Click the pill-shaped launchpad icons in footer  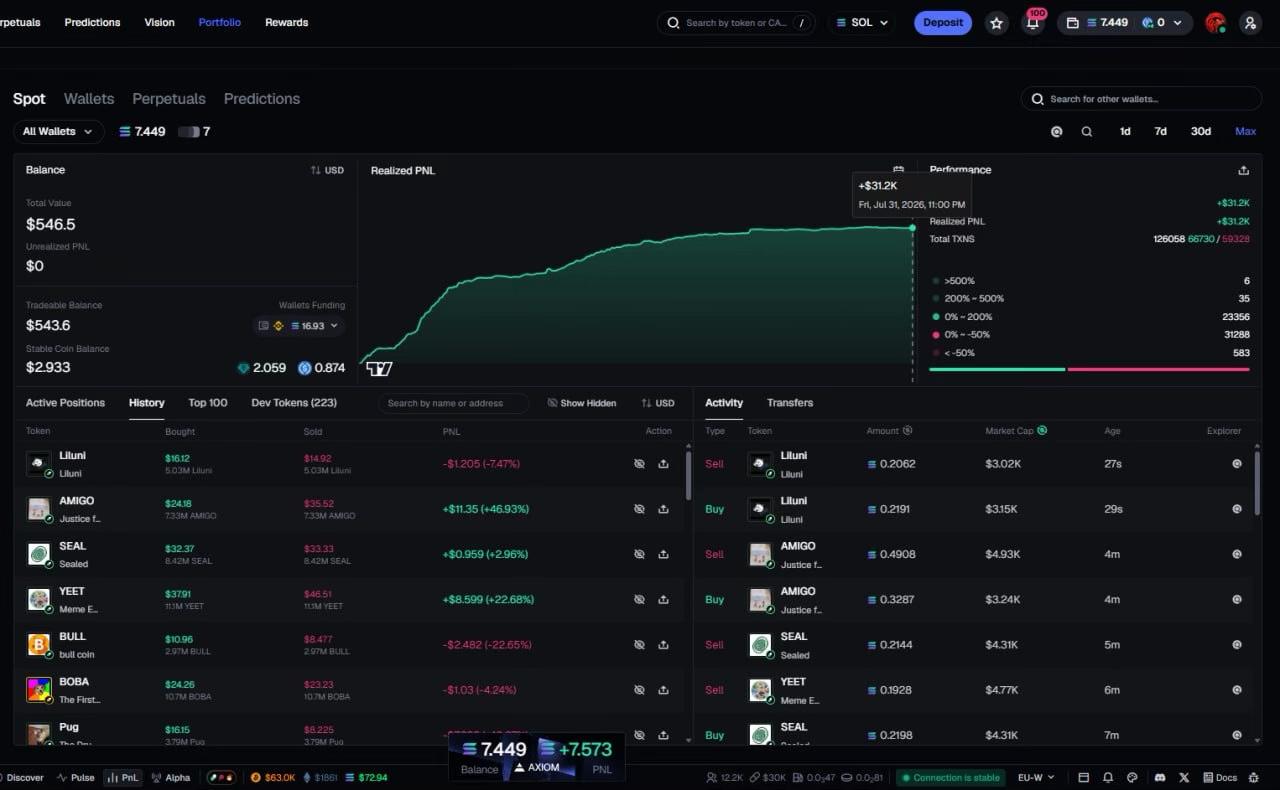[221, 777]
